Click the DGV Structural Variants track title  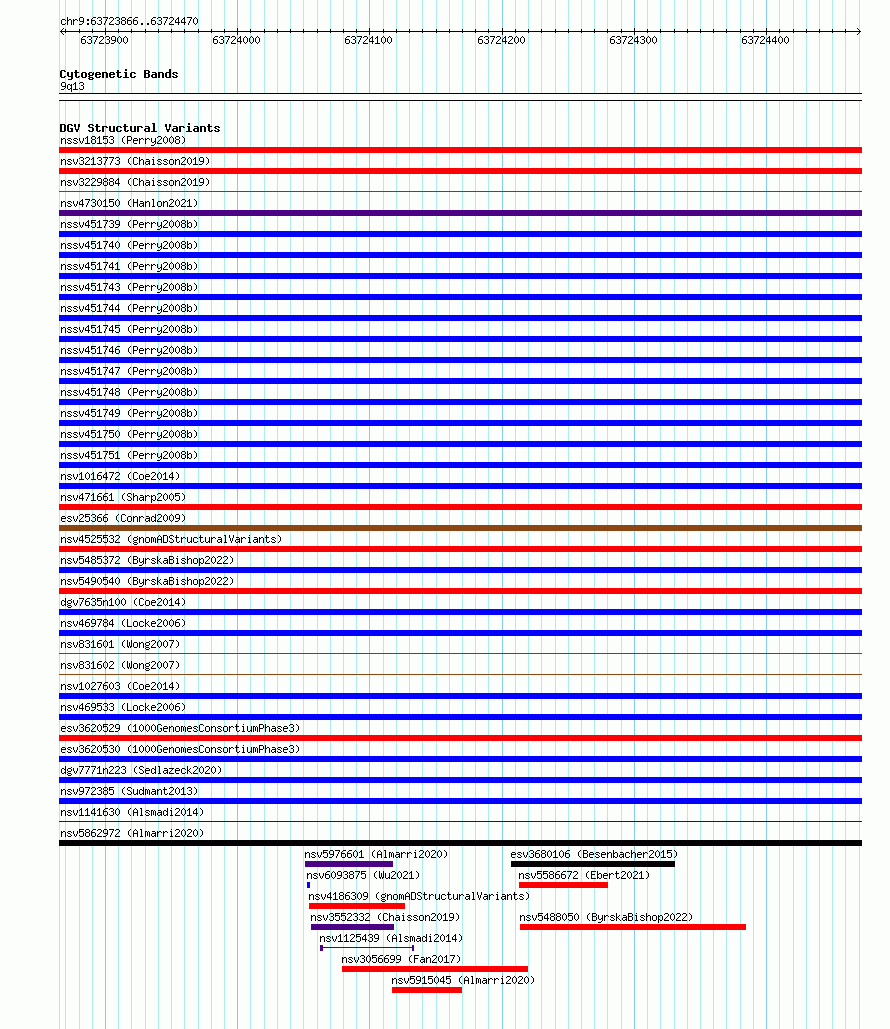(x=140, y=128)
